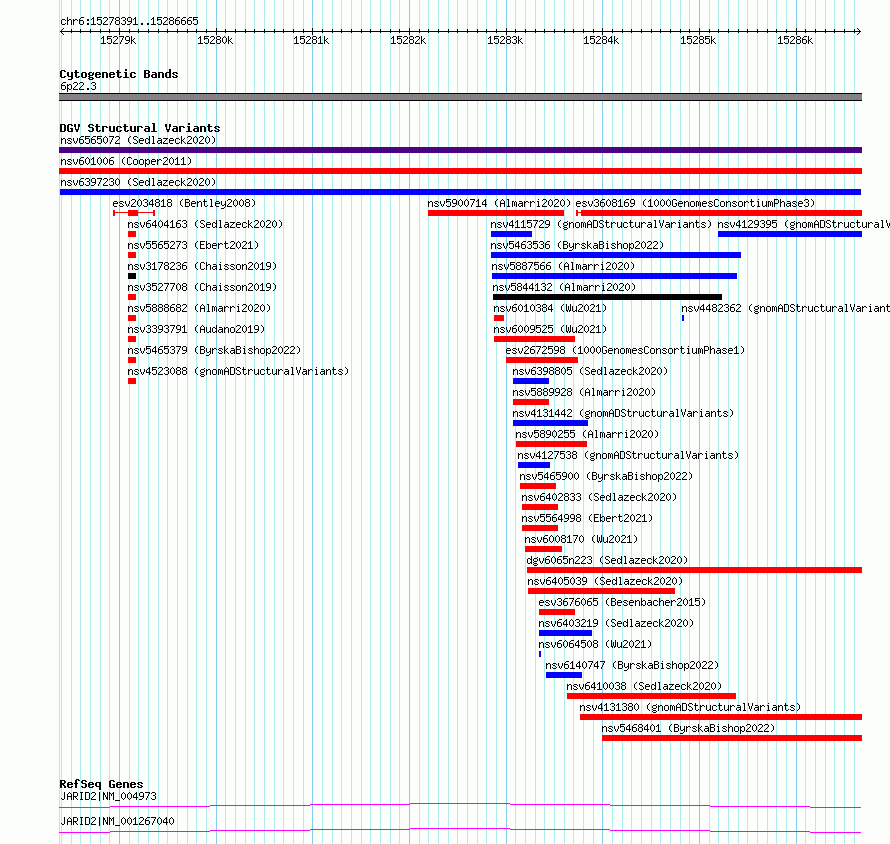This screenshot has height=844, width=890.
Task: Click the esv3676065 (Besenbacher2015) text
Action: click(x=622, y=602)
